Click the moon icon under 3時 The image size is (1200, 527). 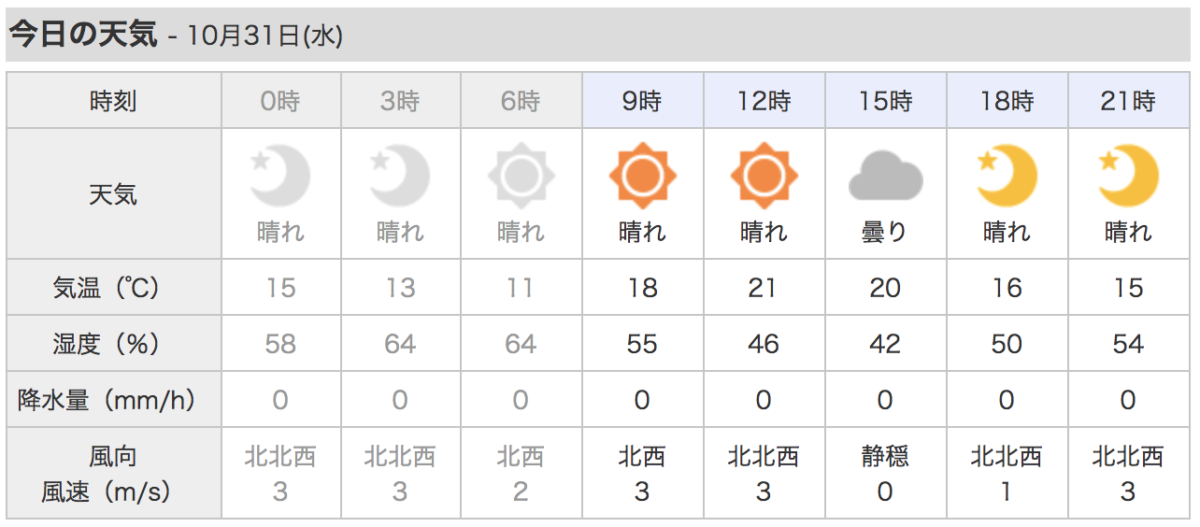tap(400, 177)
